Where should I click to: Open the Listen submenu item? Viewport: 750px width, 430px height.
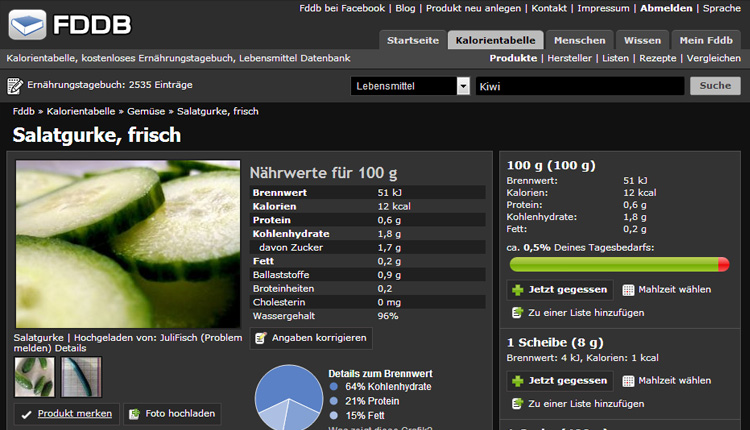pyautogui.click(x=615, y=58)
